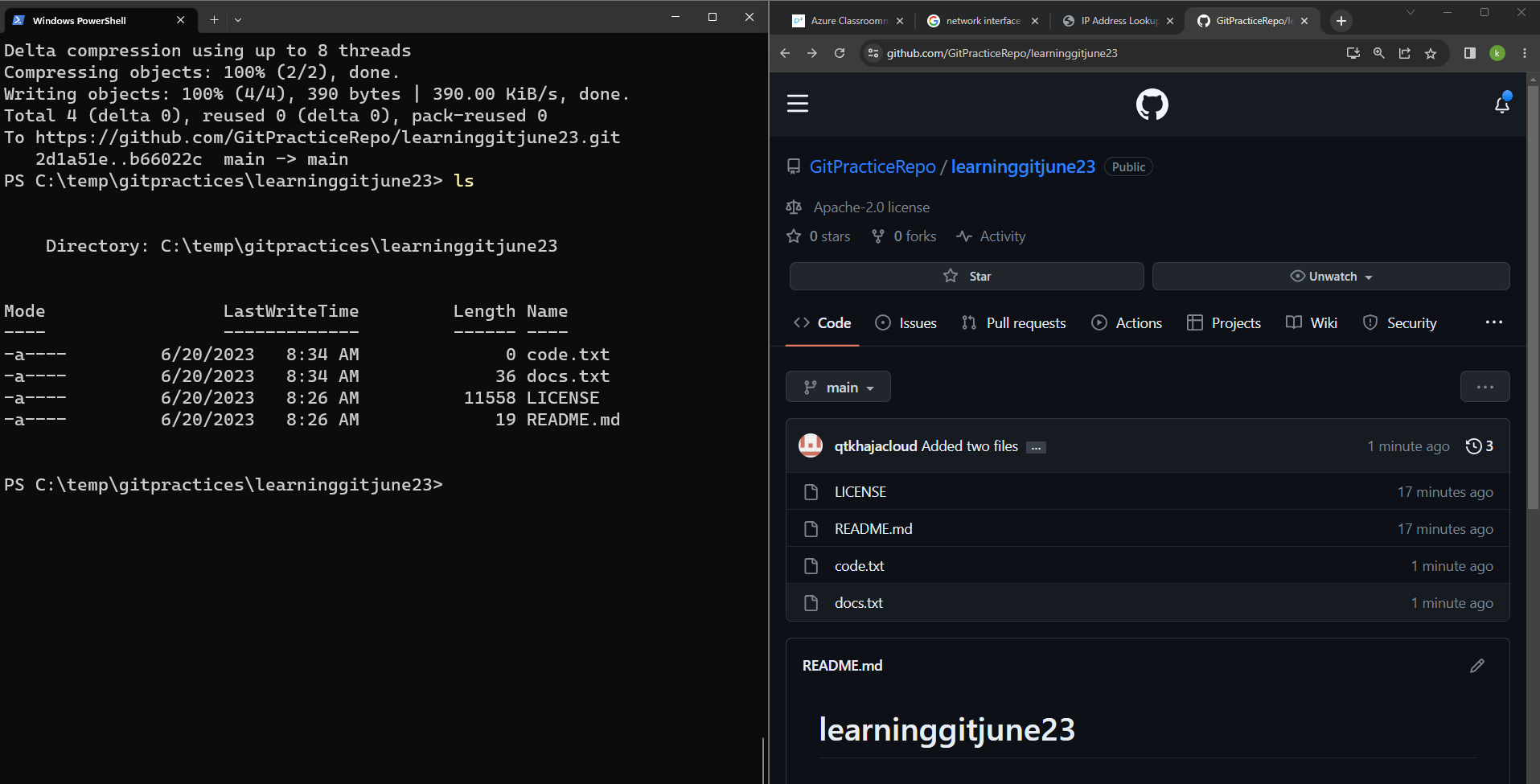Image resolution: width=1540 pixels, height=784 pixels.
Task: Unwatch the repository
Action: click(x=1331, y=276)
